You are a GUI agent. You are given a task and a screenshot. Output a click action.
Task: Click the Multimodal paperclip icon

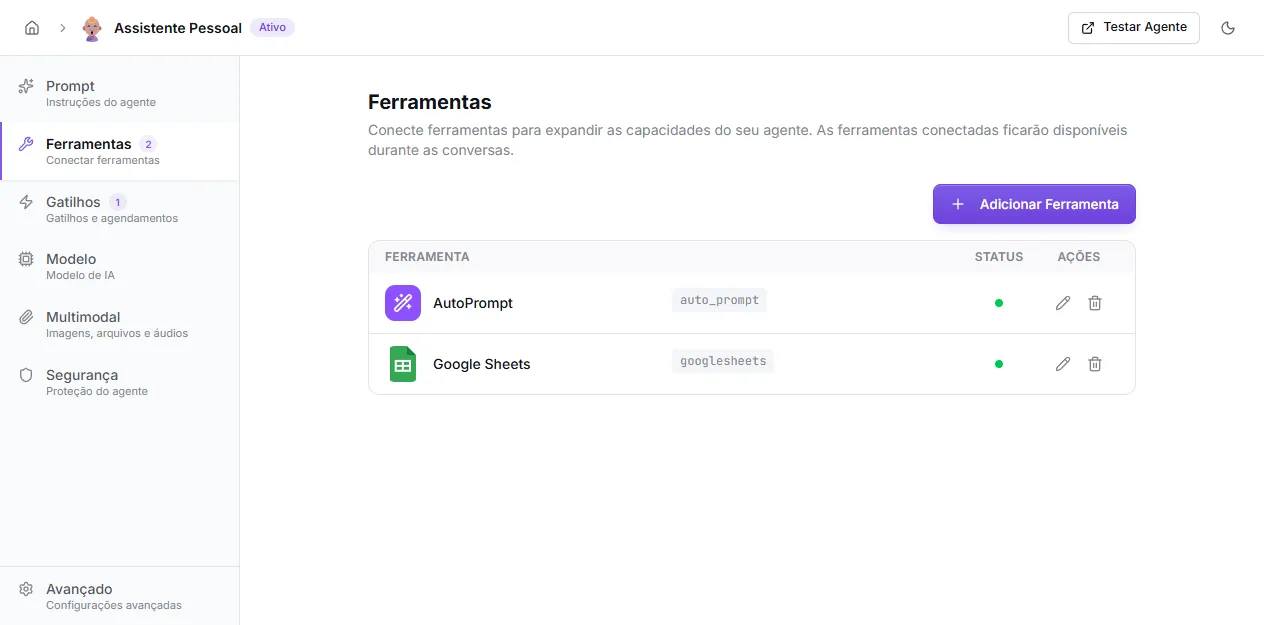(26, 317)
